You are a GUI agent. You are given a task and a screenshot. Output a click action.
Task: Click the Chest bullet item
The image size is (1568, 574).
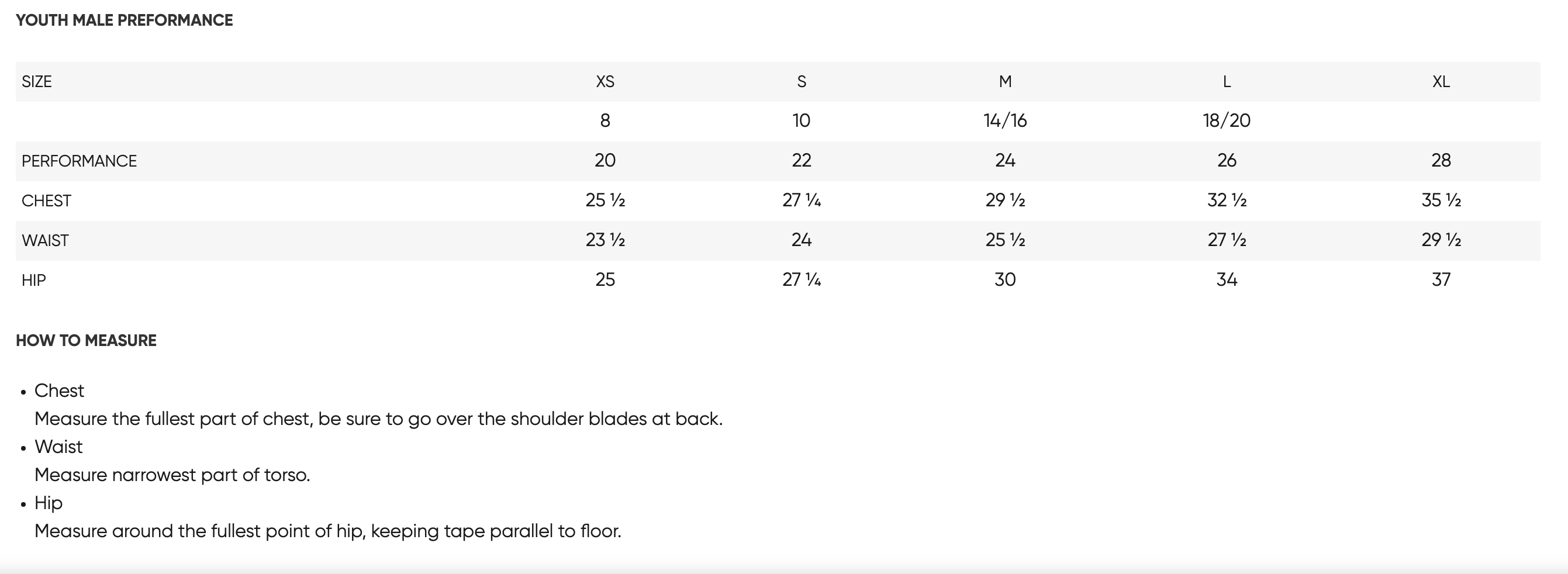[x=59, y=391]
